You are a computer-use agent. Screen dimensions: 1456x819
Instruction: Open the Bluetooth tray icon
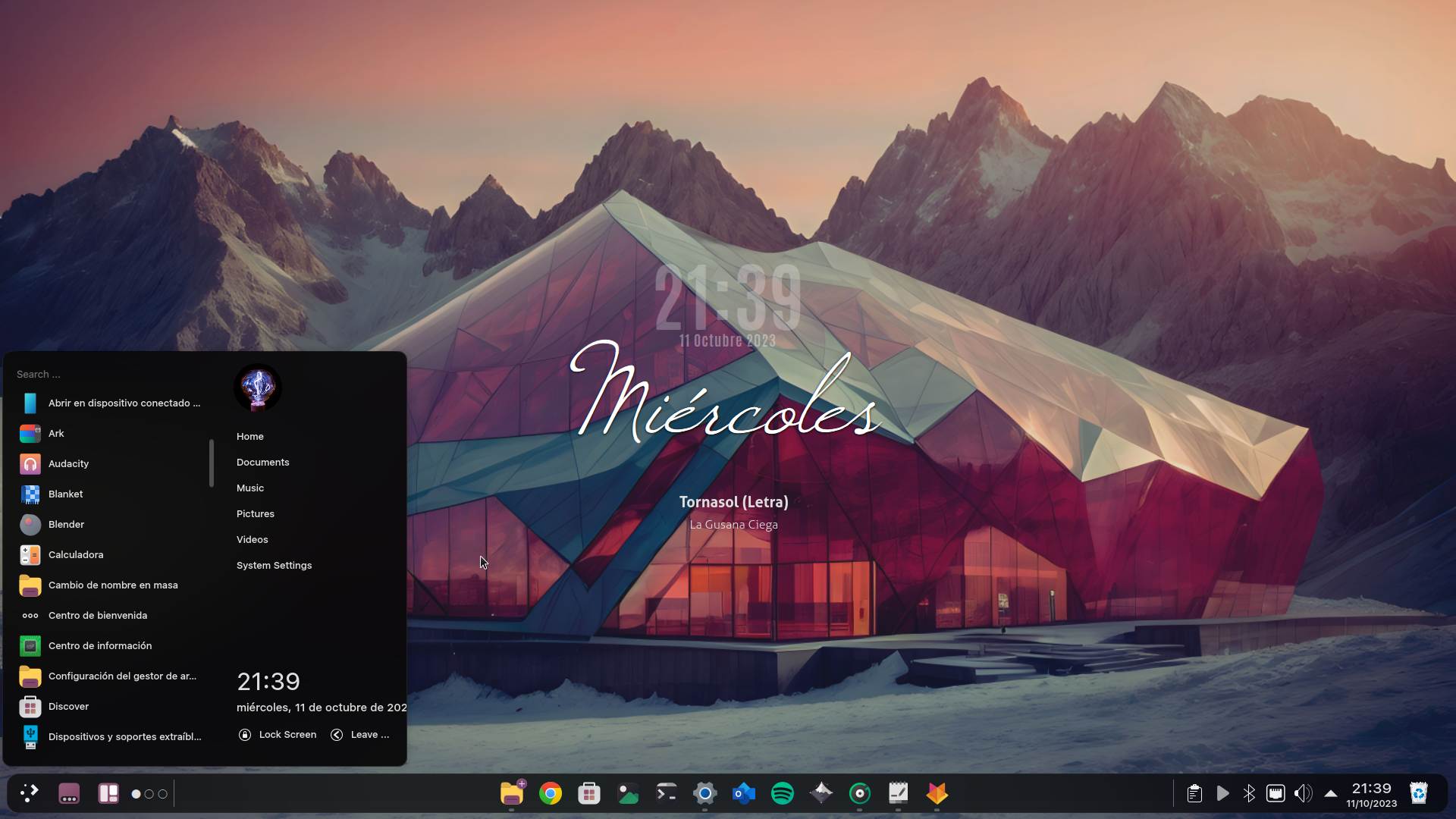click(1249, 793)
